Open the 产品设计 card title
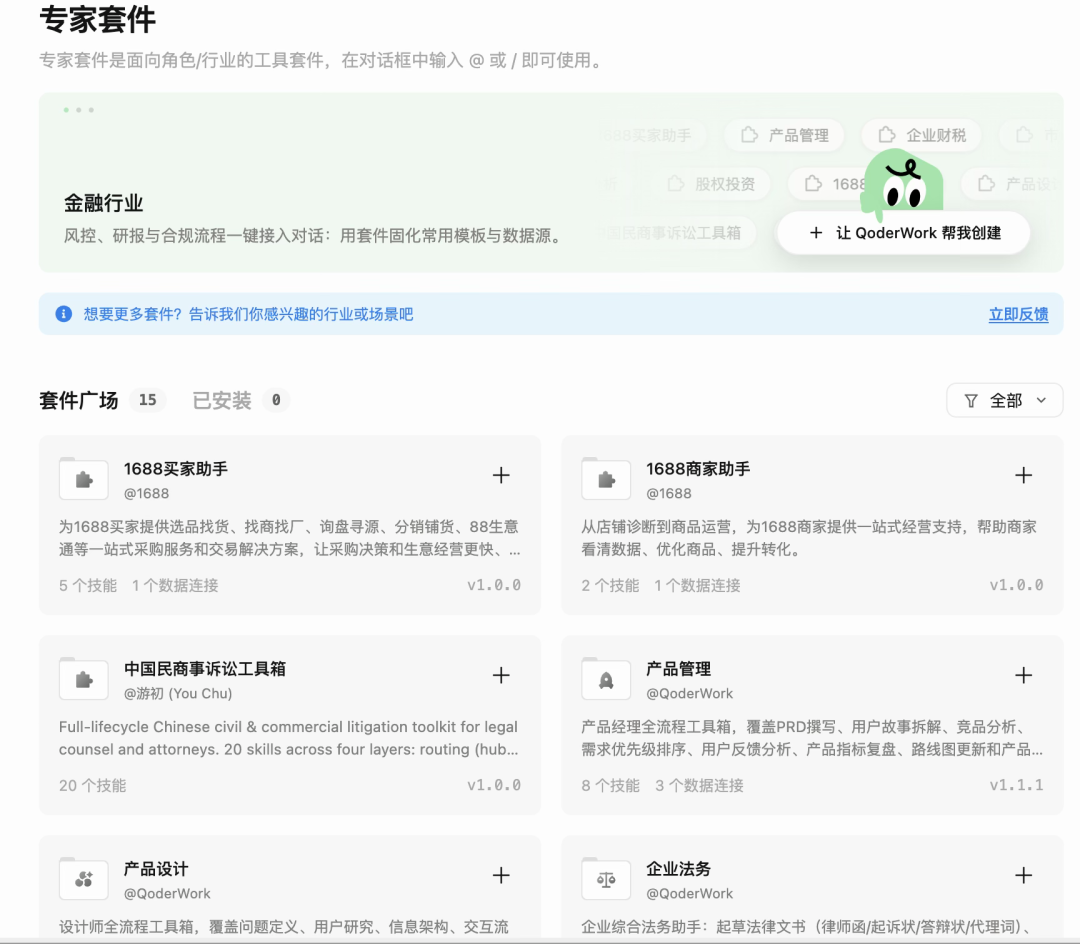Screen dimensions: 1080x944 click(156, 869)
